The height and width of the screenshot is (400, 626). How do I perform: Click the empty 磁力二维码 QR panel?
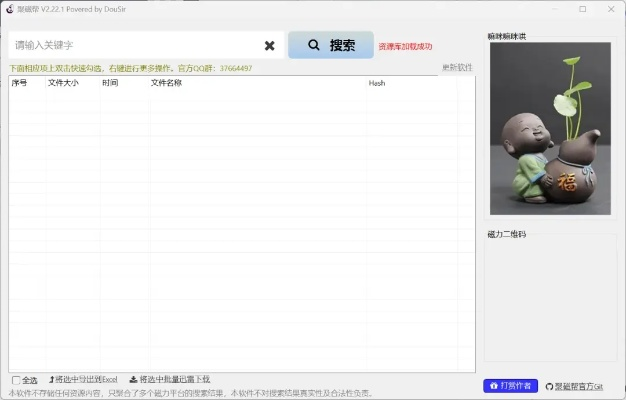550,300
